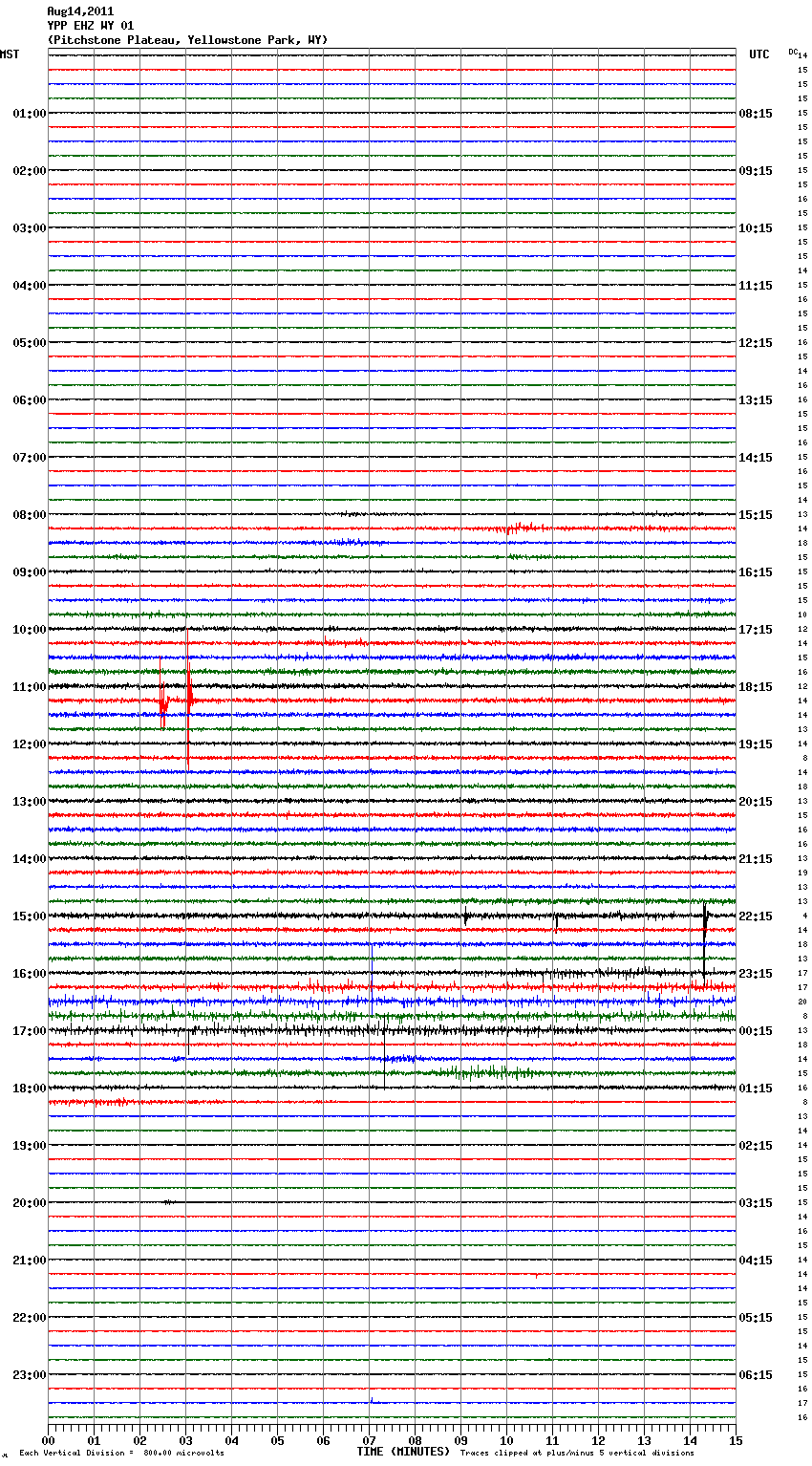812x1466 pixels.
Task: Click the 05:15 UTC time label
Action: (x=756, y=1318)
